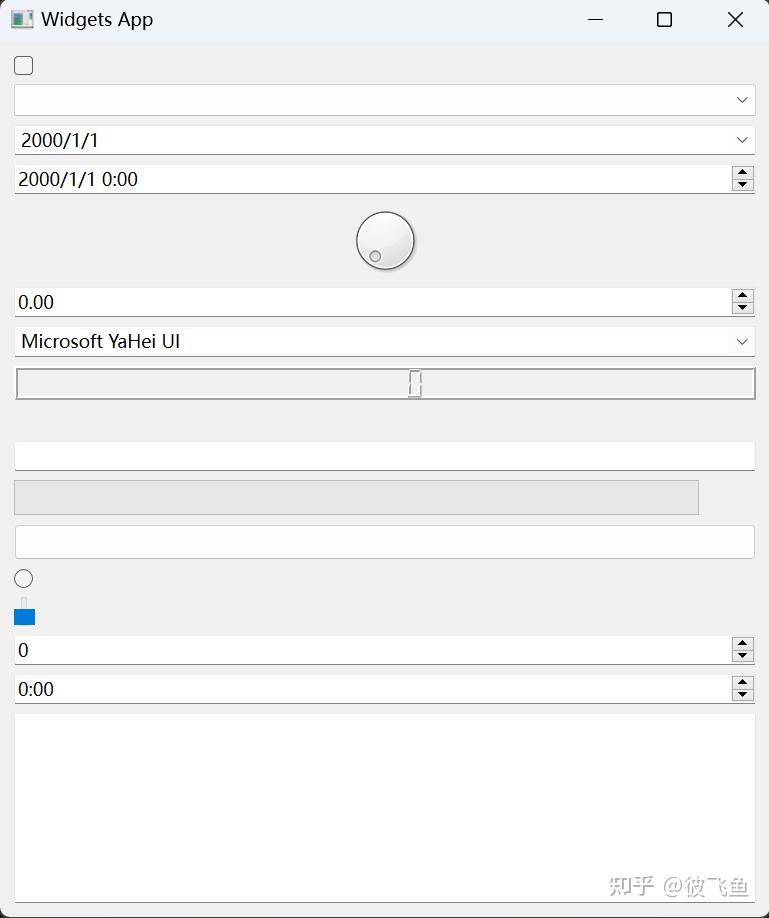The image size is (769, 918).
Task: Increment the integer spinbox showing 0
Action: [x=742, y=644]
